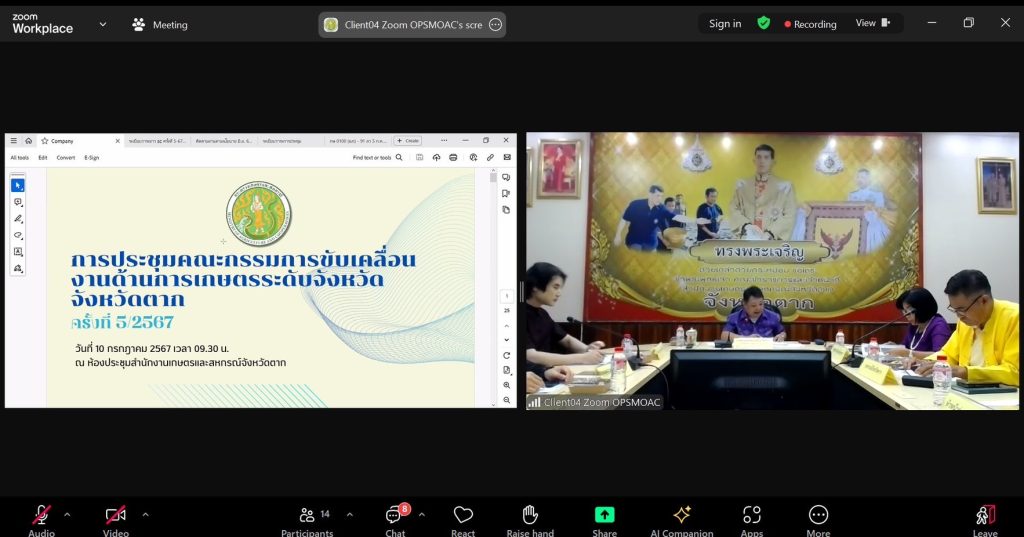Image resolution: width=1024 pixels, height=537 pixels.
Task: Click the Client04 Zoom OPSMOAC video tile
Action: pos(773,271)
